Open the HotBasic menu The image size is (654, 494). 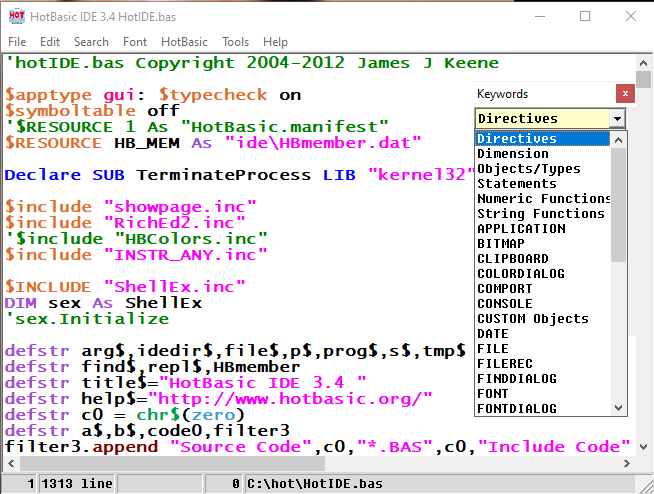pos(184,42)
